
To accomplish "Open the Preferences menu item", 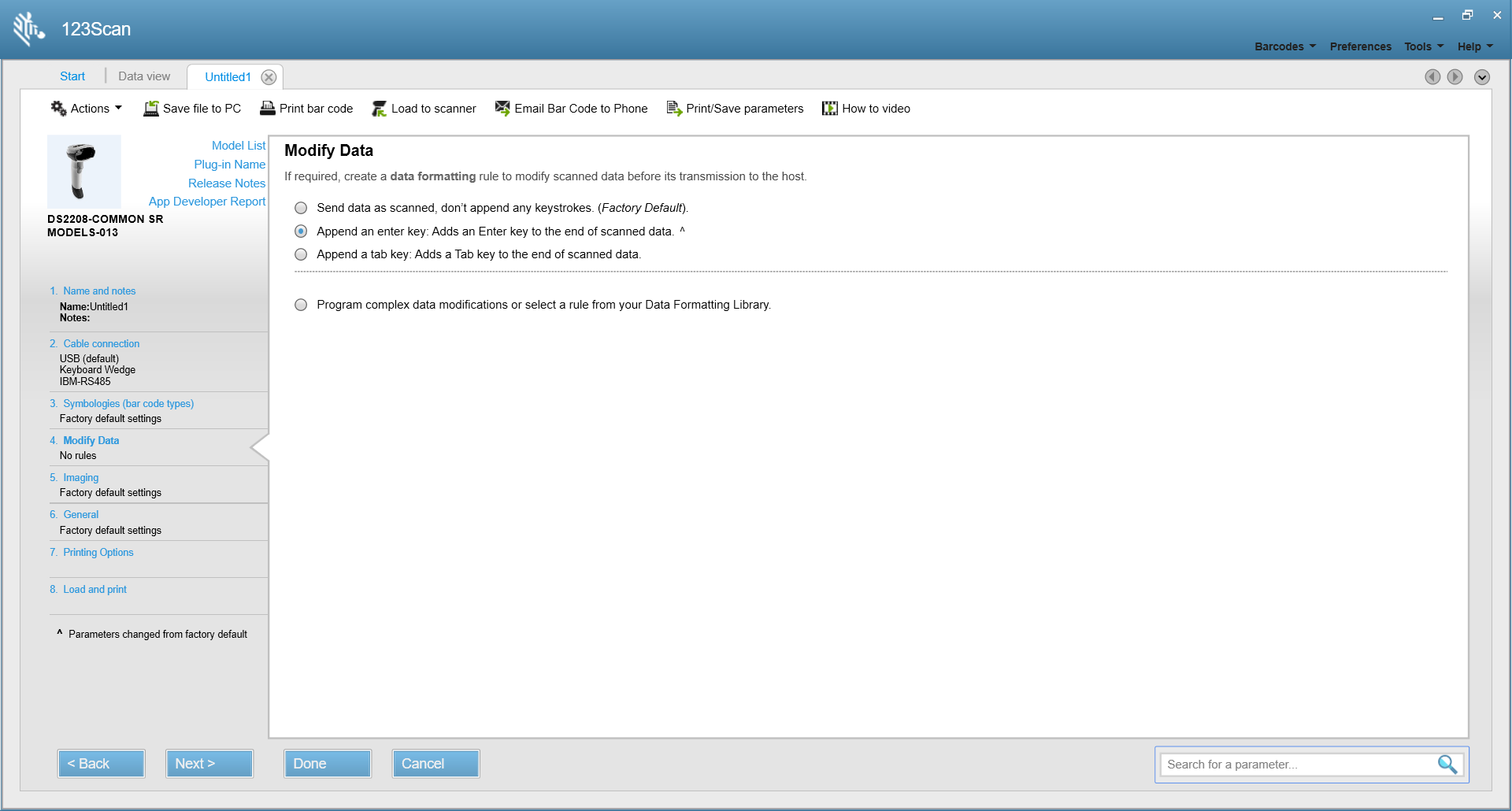I will tap(1360, 46).
